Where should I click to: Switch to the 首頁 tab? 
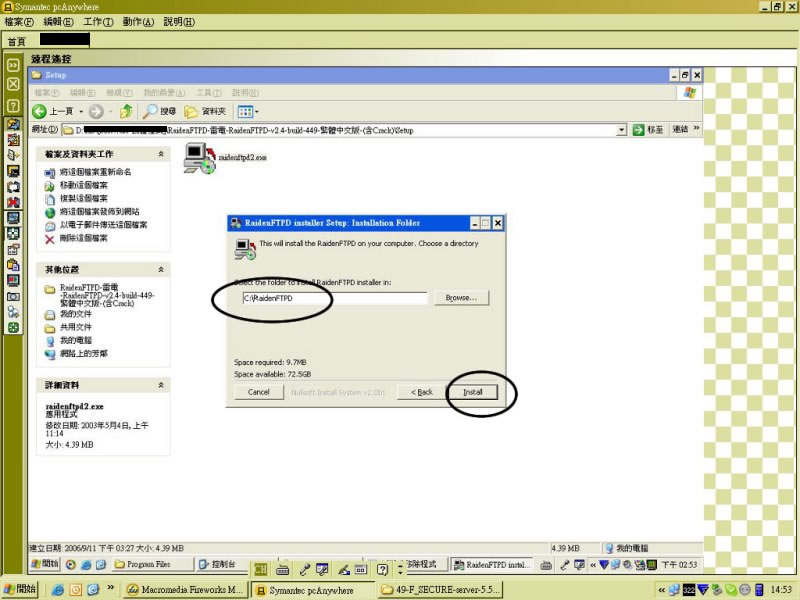[x=16, y=41]
